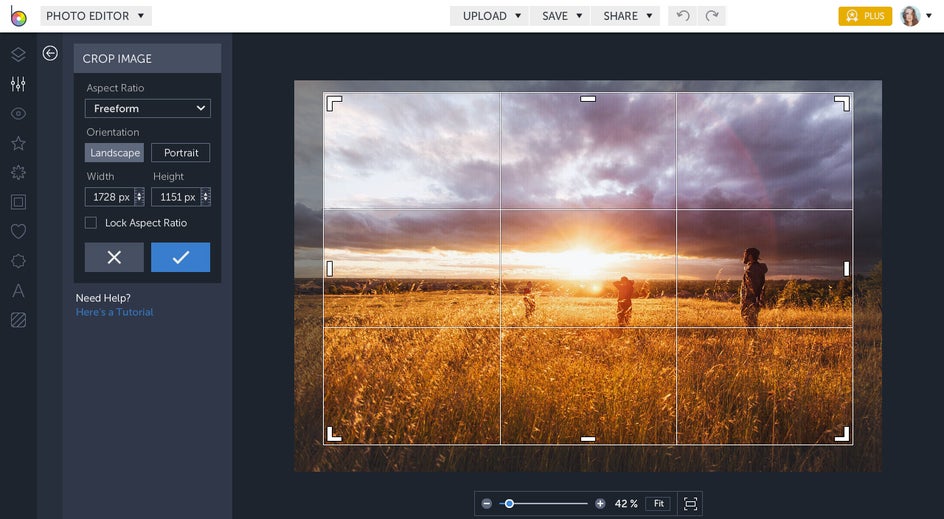Select the Text tool letter A icon

tap(18, 290)
